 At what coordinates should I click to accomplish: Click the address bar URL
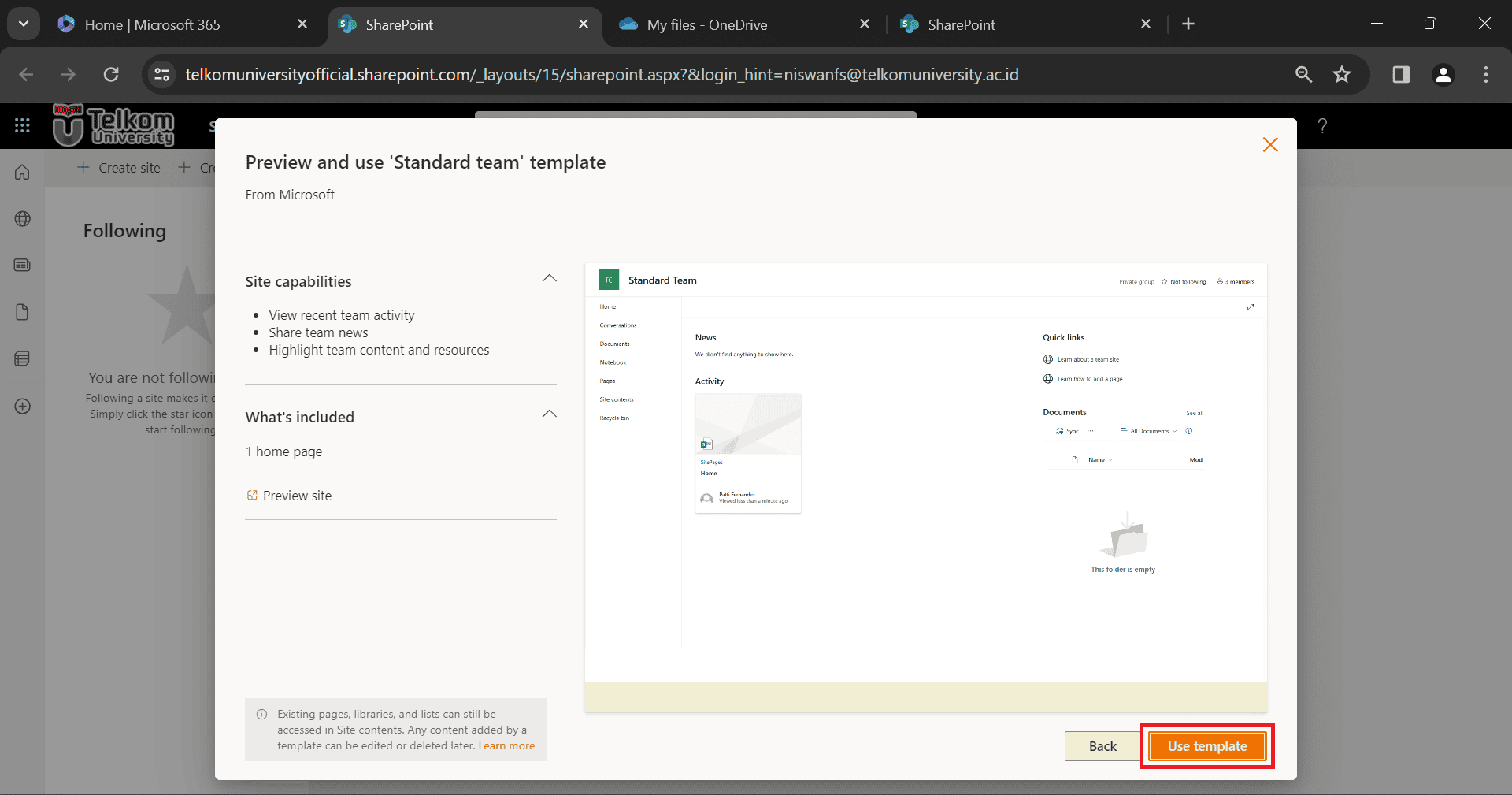602,75
